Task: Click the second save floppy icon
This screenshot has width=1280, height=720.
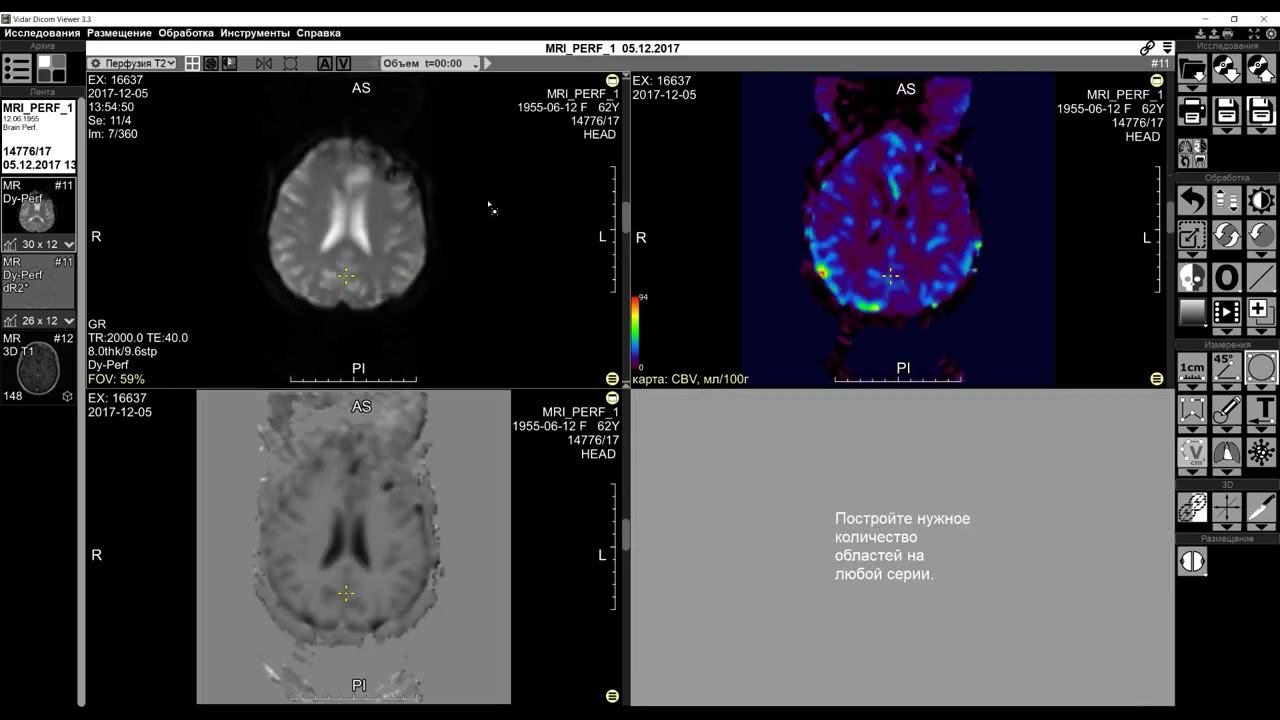Action: [x=1261, y=110]
